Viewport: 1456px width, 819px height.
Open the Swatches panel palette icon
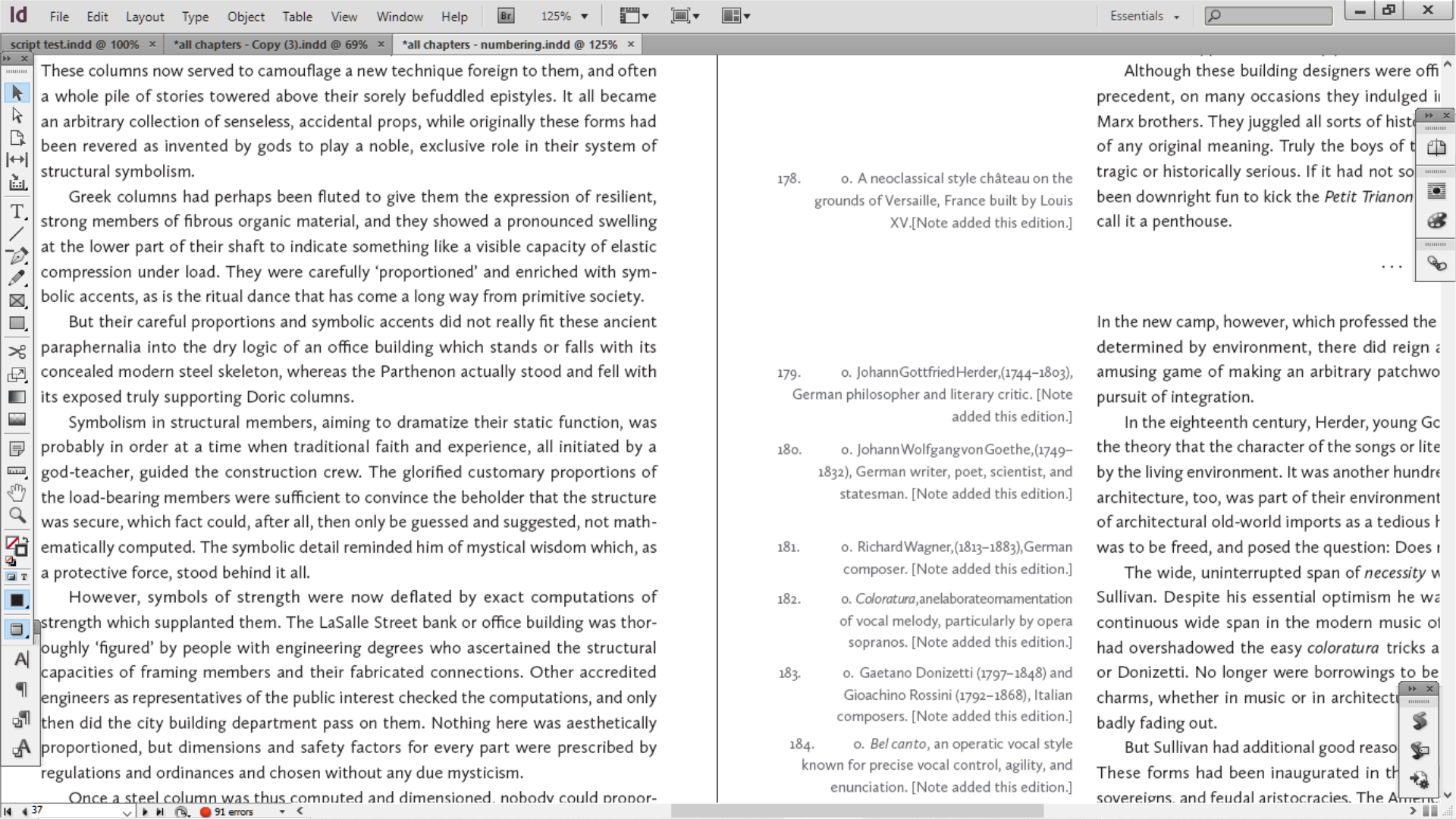(x=1437, y=220)
